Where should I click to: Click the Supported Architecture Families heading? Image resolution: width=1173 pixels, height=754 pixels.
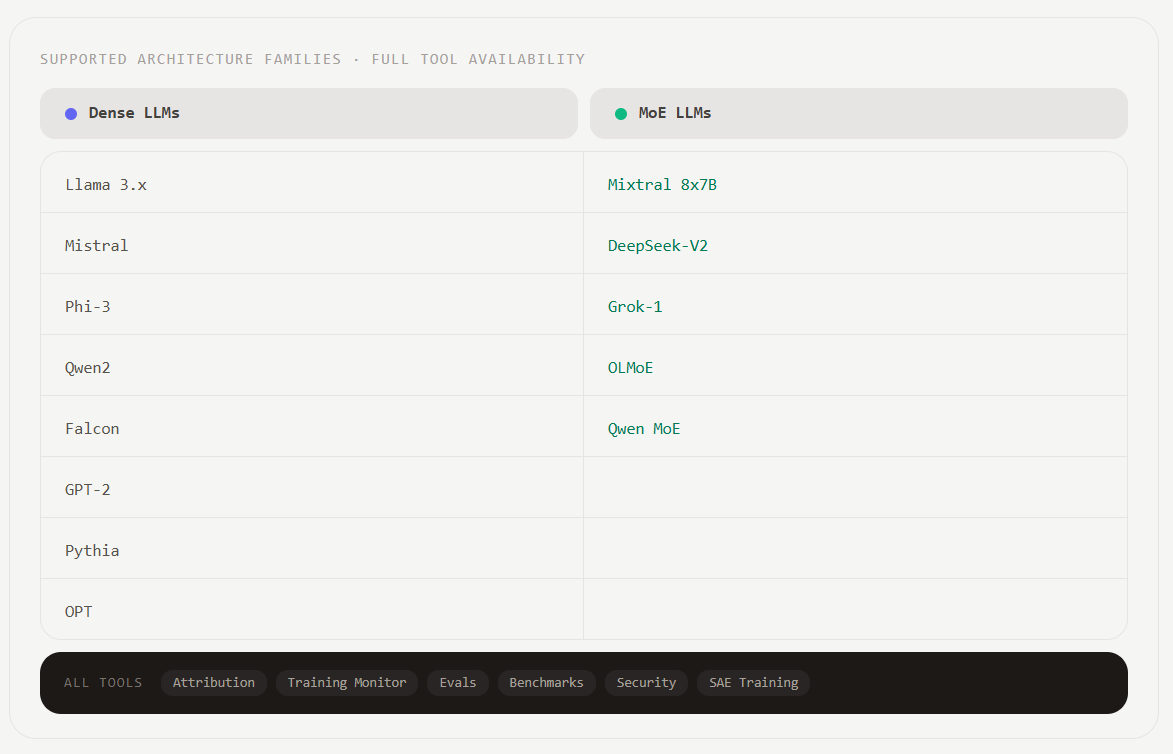pos(313,59)
